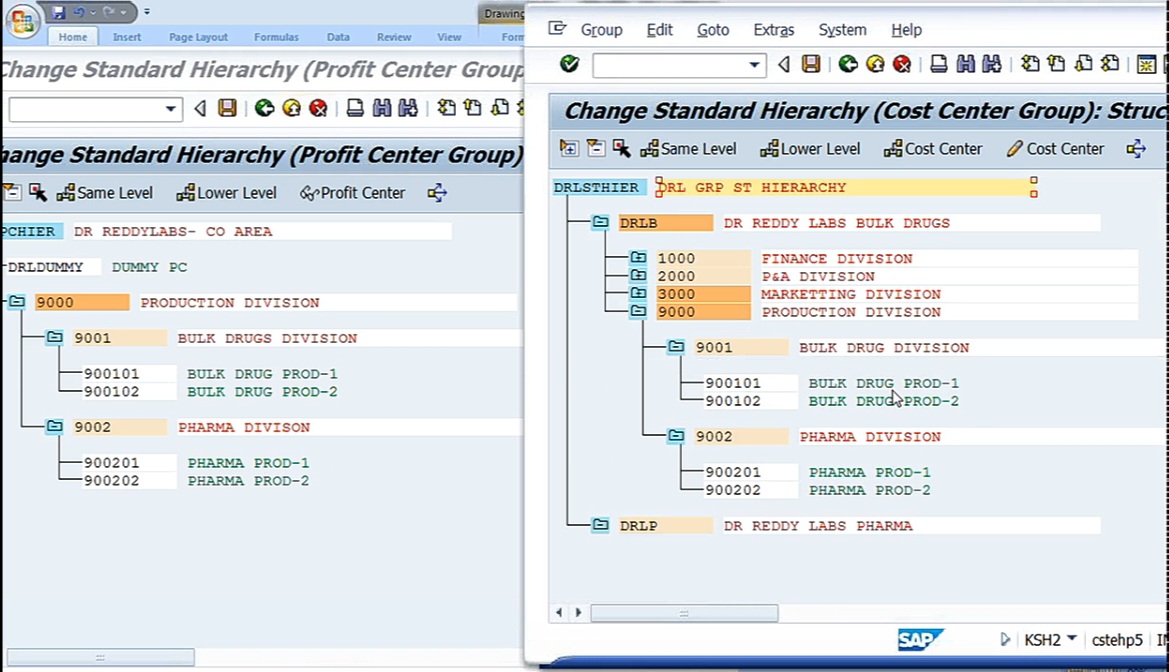Expand 3000 MARKETTING DIVISION folder node
1169x672 pixels.
tap(638, 293)
